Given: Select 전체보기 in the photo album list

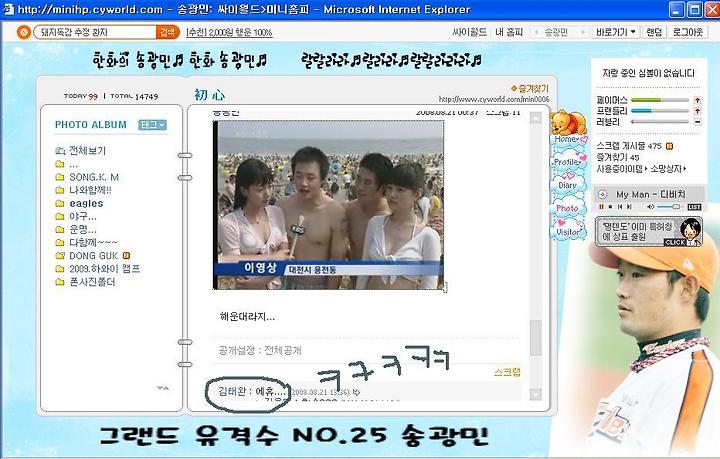Looking at the screenshot, I should coord(87,151).
